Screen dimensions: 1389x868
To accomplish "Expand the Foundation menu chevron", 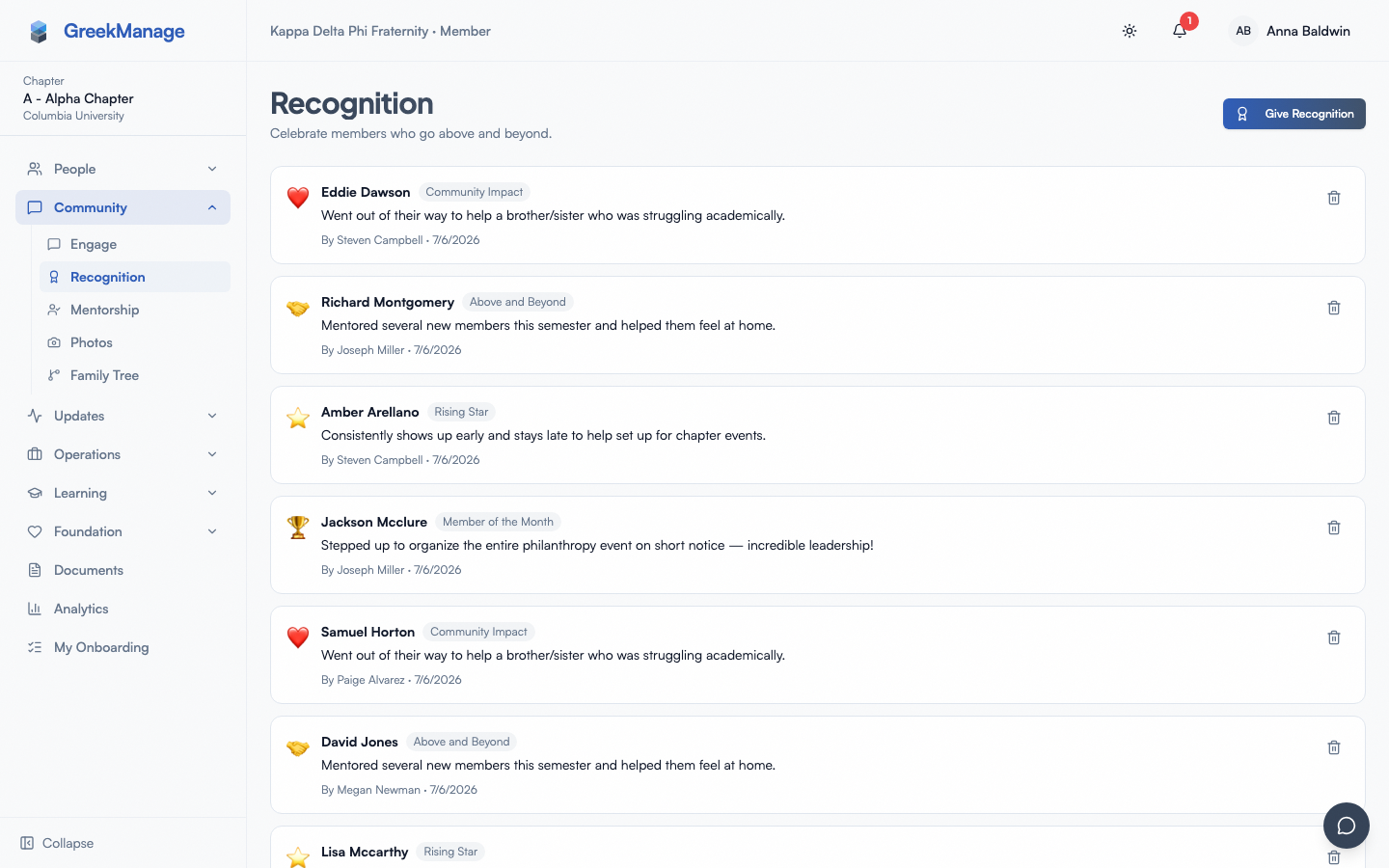I will [212, 531].
